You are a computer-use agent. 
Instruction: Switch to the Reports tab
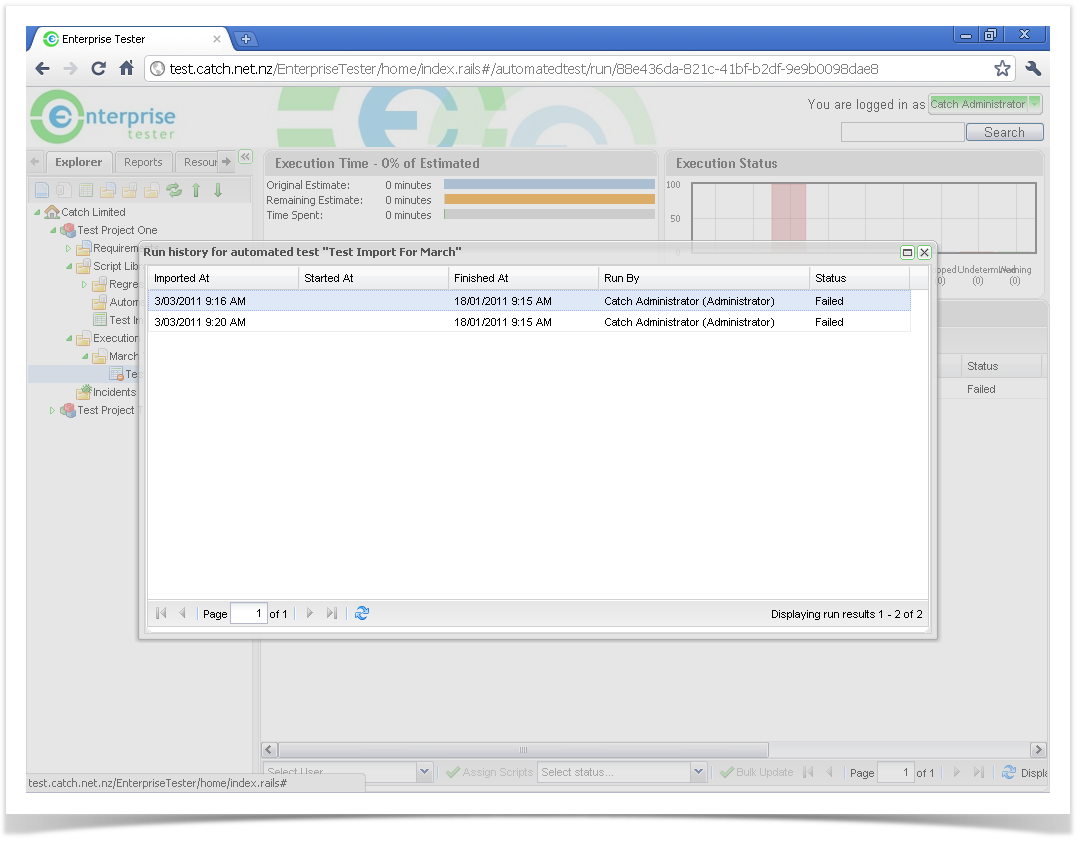(x=143, y=162)
